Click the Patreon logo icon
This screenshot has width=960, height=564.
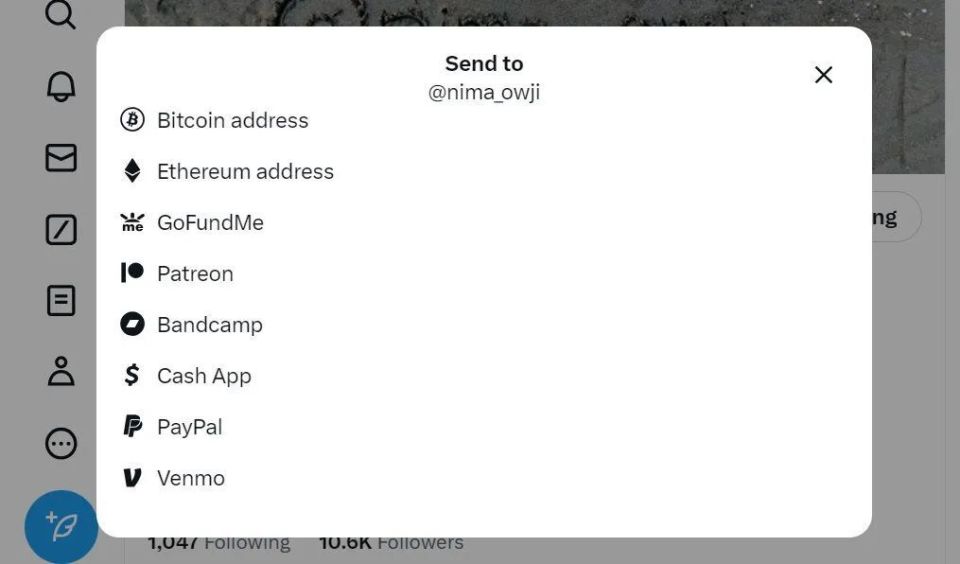pos(132,273)
